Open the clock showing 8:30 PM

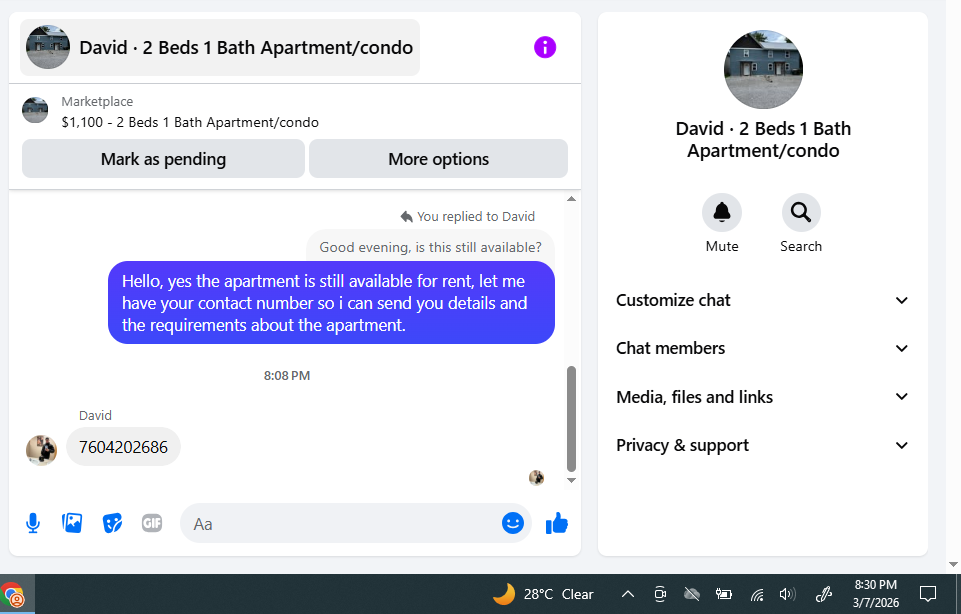pyautogui.click(x=876, y=594)
